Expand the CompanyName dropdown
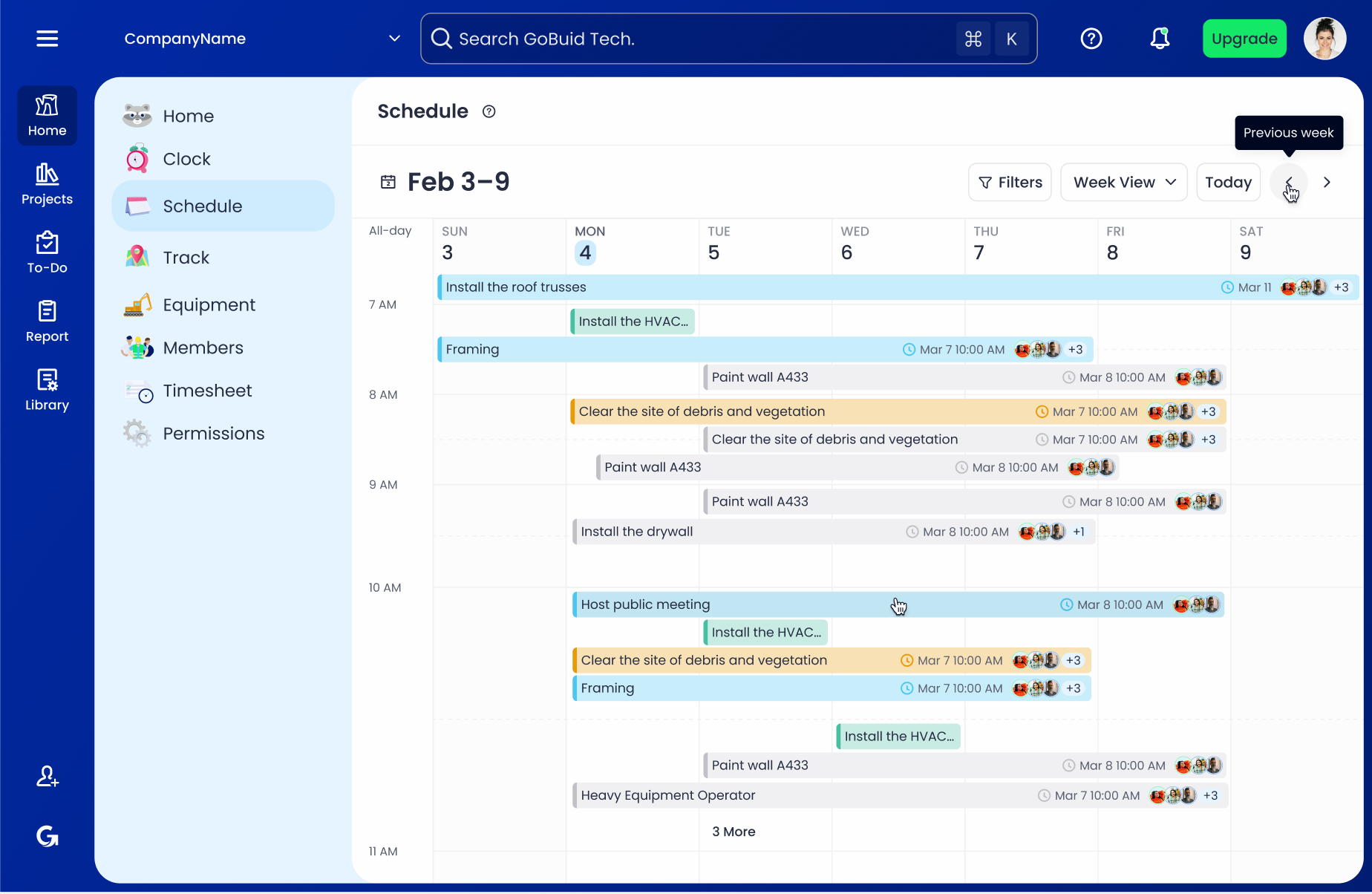The height and width of the screenshot is (894, 1372). point(394,39)
